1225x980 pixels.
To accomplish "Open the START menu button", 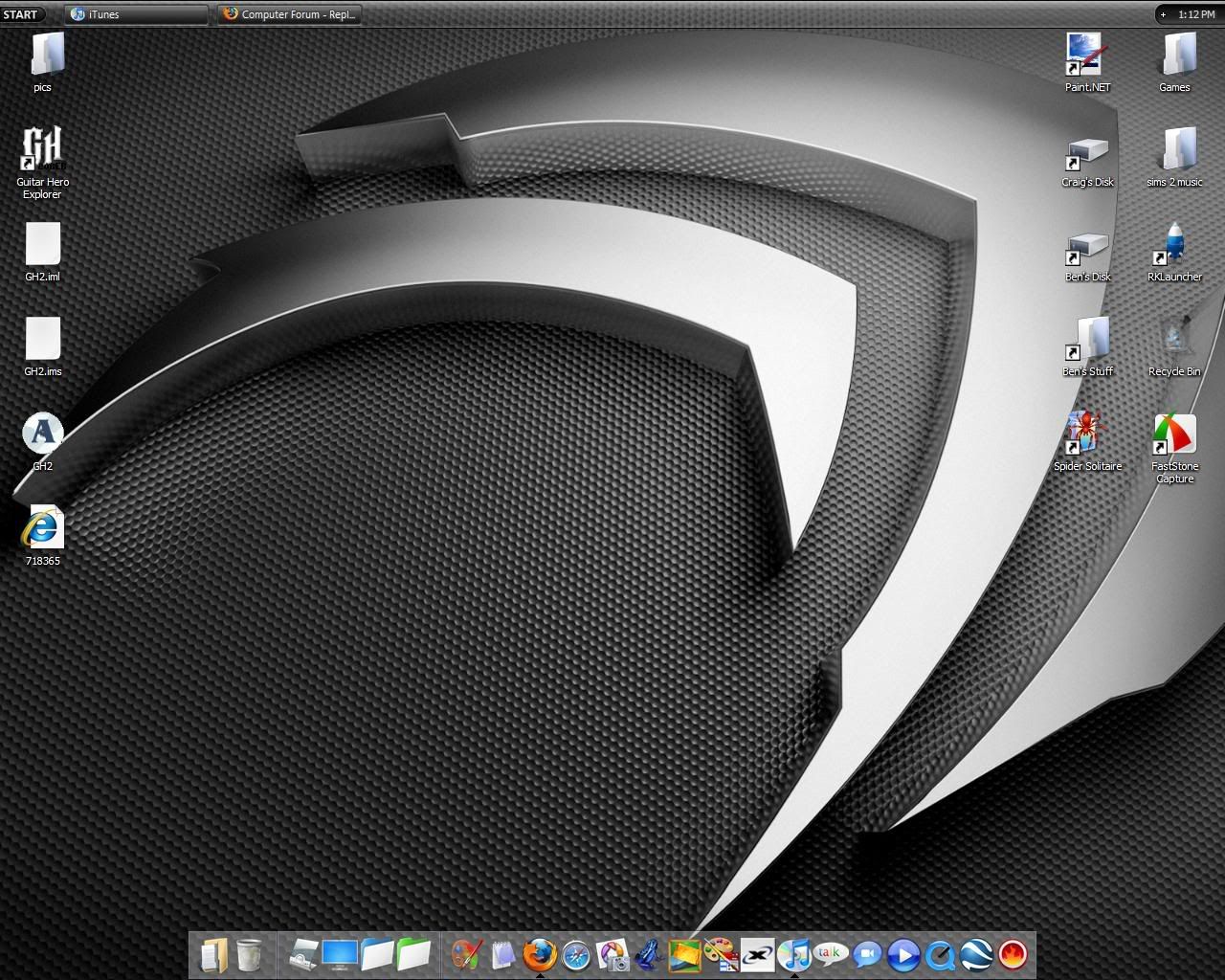I will (20, 14).
